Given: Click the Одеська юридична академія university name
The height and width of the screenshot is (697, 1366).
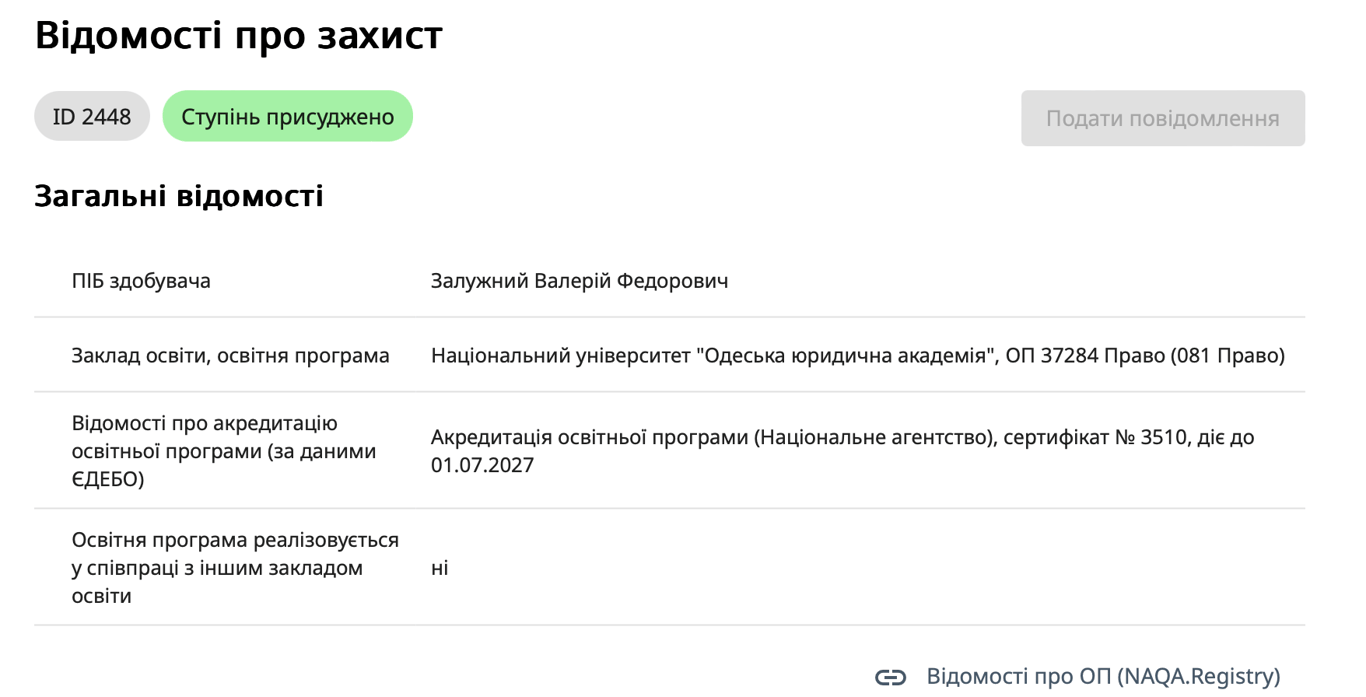Looking at the screenshot, I should tap(841, 356).
